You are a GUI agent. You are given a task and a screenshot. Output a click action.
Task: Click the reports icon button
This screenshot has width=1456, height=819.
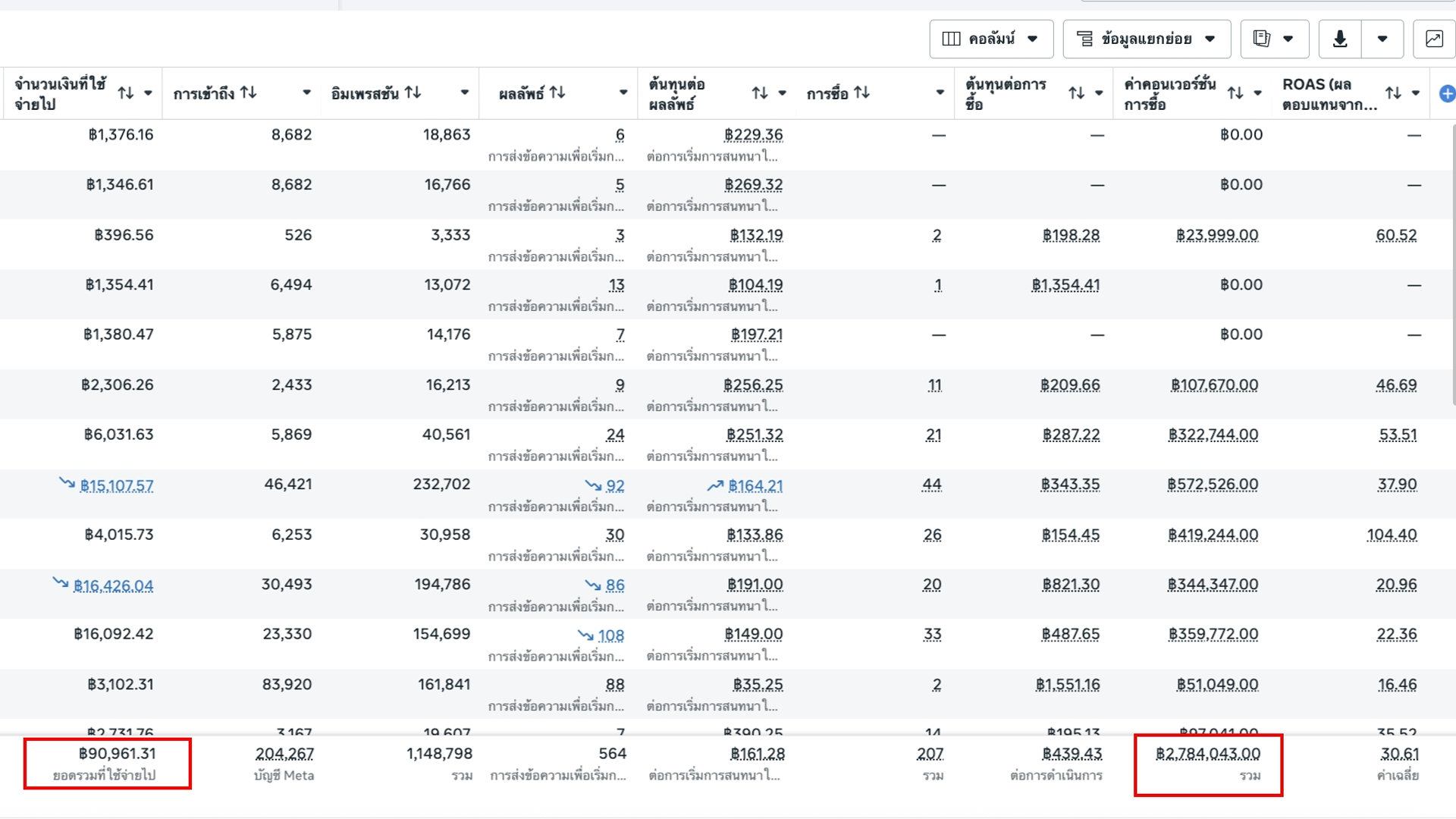tap(1274, 39)
